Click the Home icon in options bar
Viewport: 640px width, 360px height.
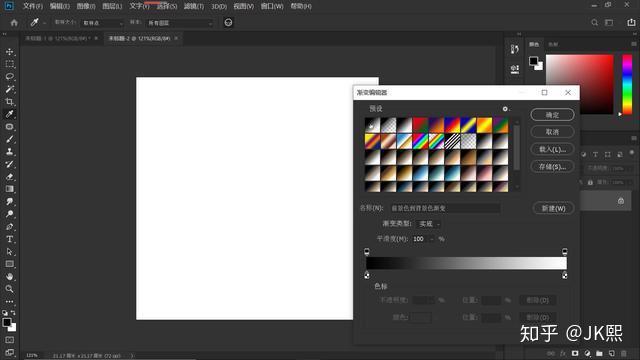point(14,23)
